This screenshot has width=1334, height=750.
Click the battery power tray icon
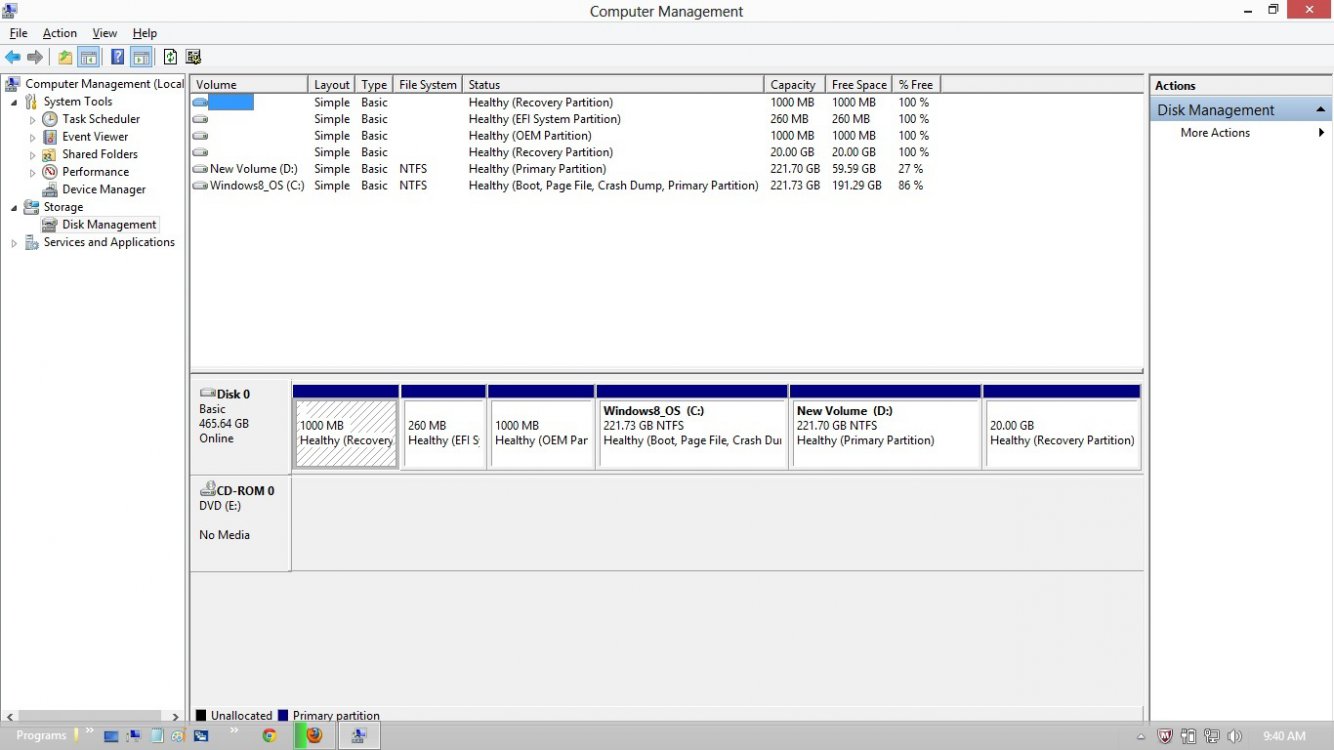pyautogui.click(x=1189, y=736)
